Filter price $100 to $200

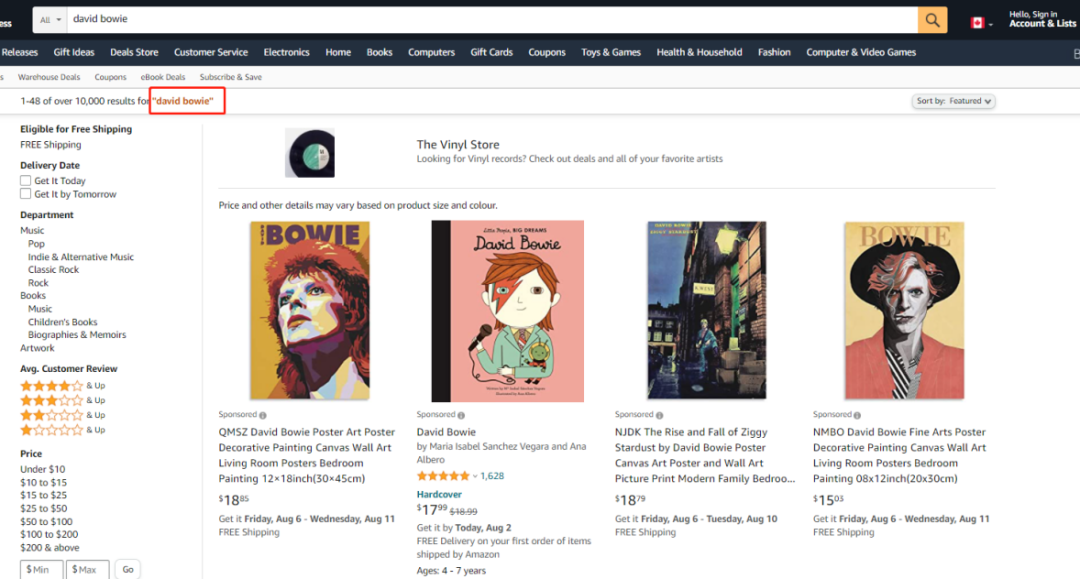[x=49, y=535]
